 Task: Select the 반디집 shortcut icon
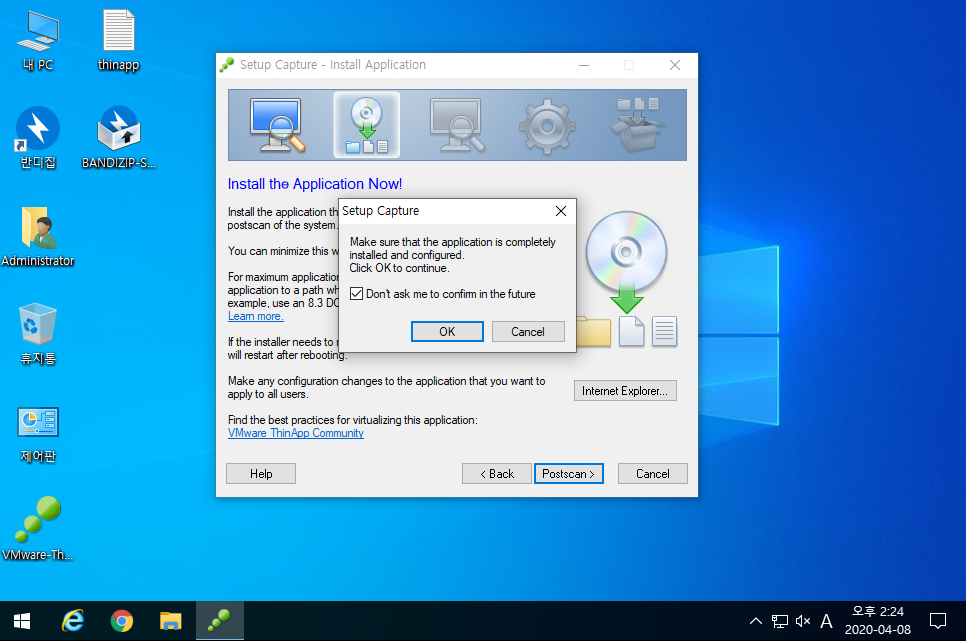[38, 138]
